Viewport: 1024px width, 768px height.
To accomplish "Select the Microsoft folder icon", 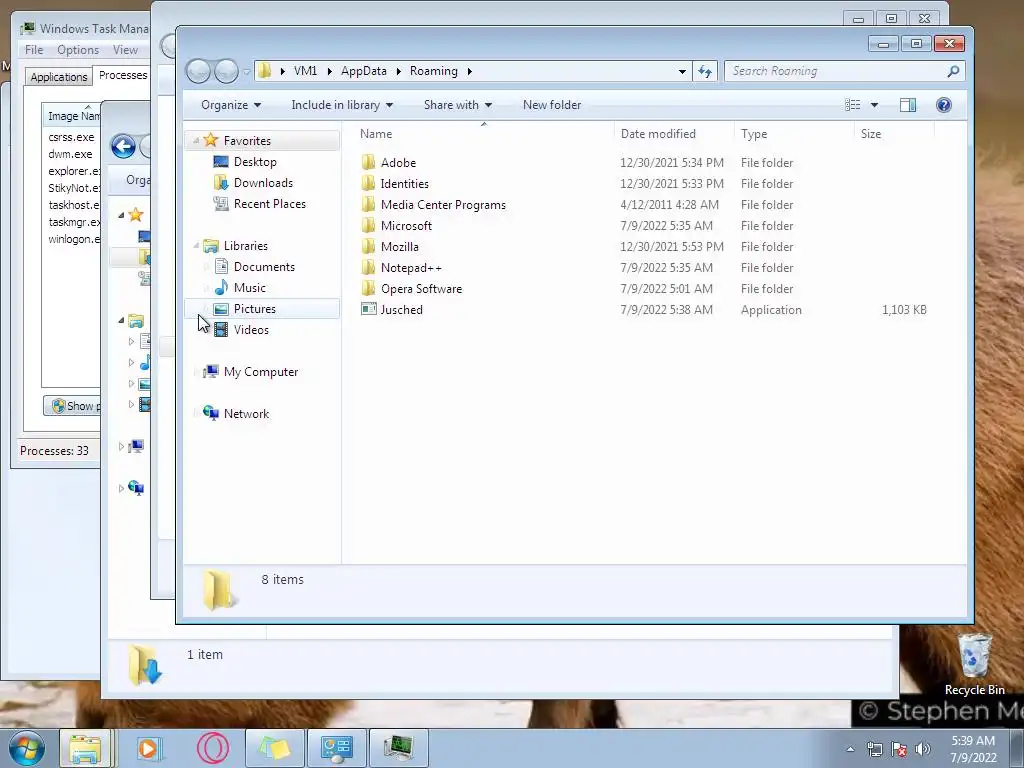I will (368, 225).
